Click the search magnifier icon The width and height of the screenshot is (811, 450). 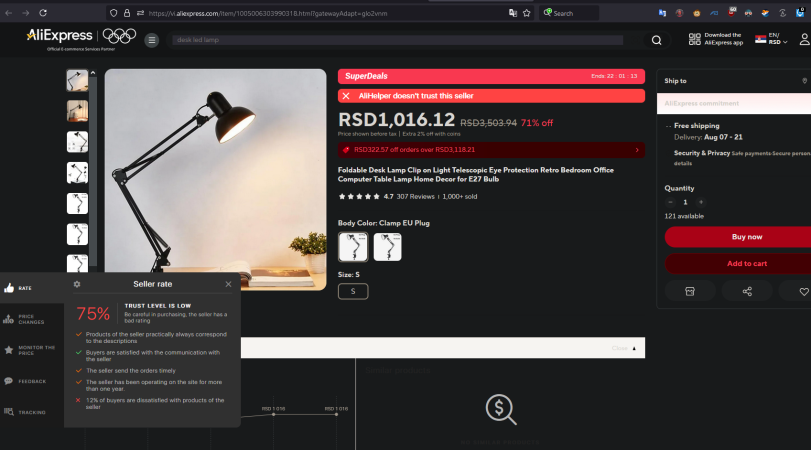[657, 40]
